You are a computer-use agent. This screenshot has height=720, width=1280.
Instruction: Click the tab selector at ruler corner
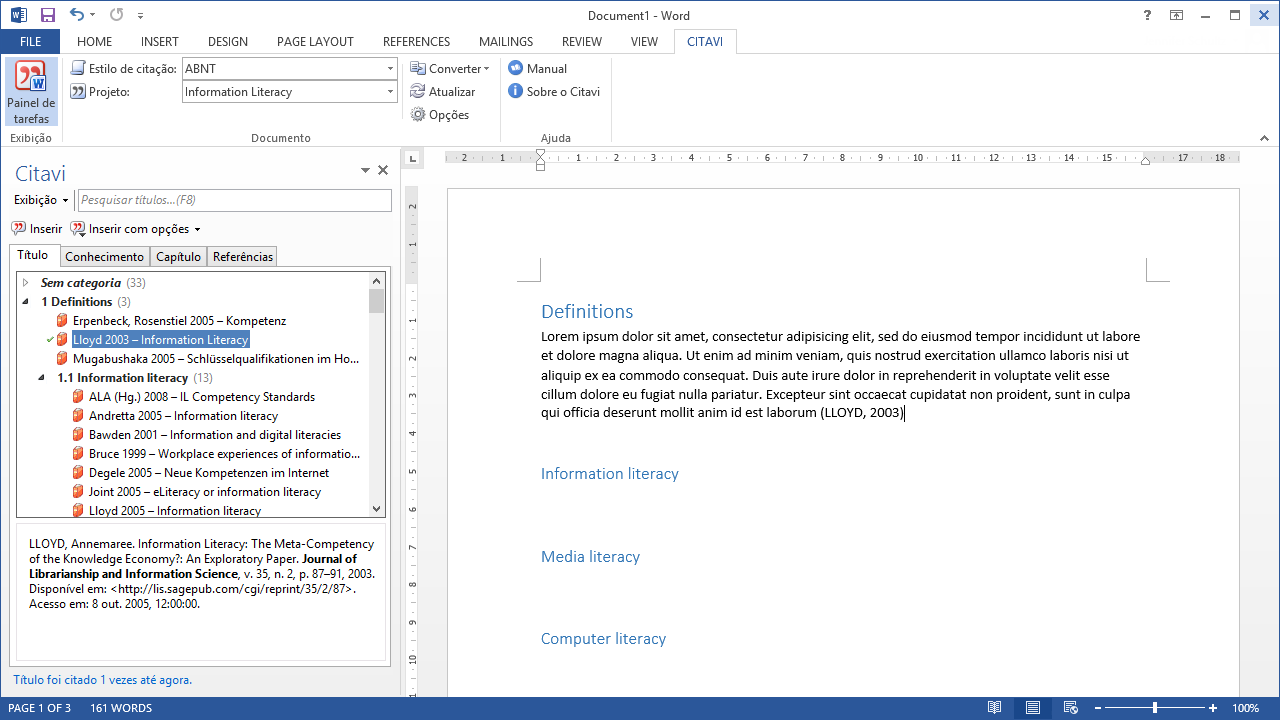[x=412, y=158]
